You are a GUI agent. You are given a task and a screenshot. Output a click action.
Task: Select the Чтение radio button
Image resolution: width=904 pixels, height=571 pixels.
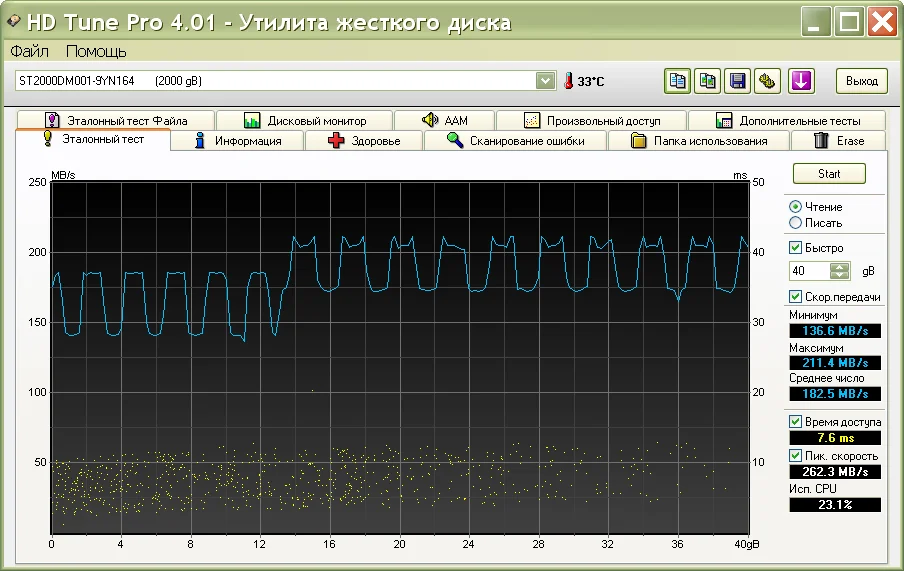pyautogui.click(x=796, y=207)
